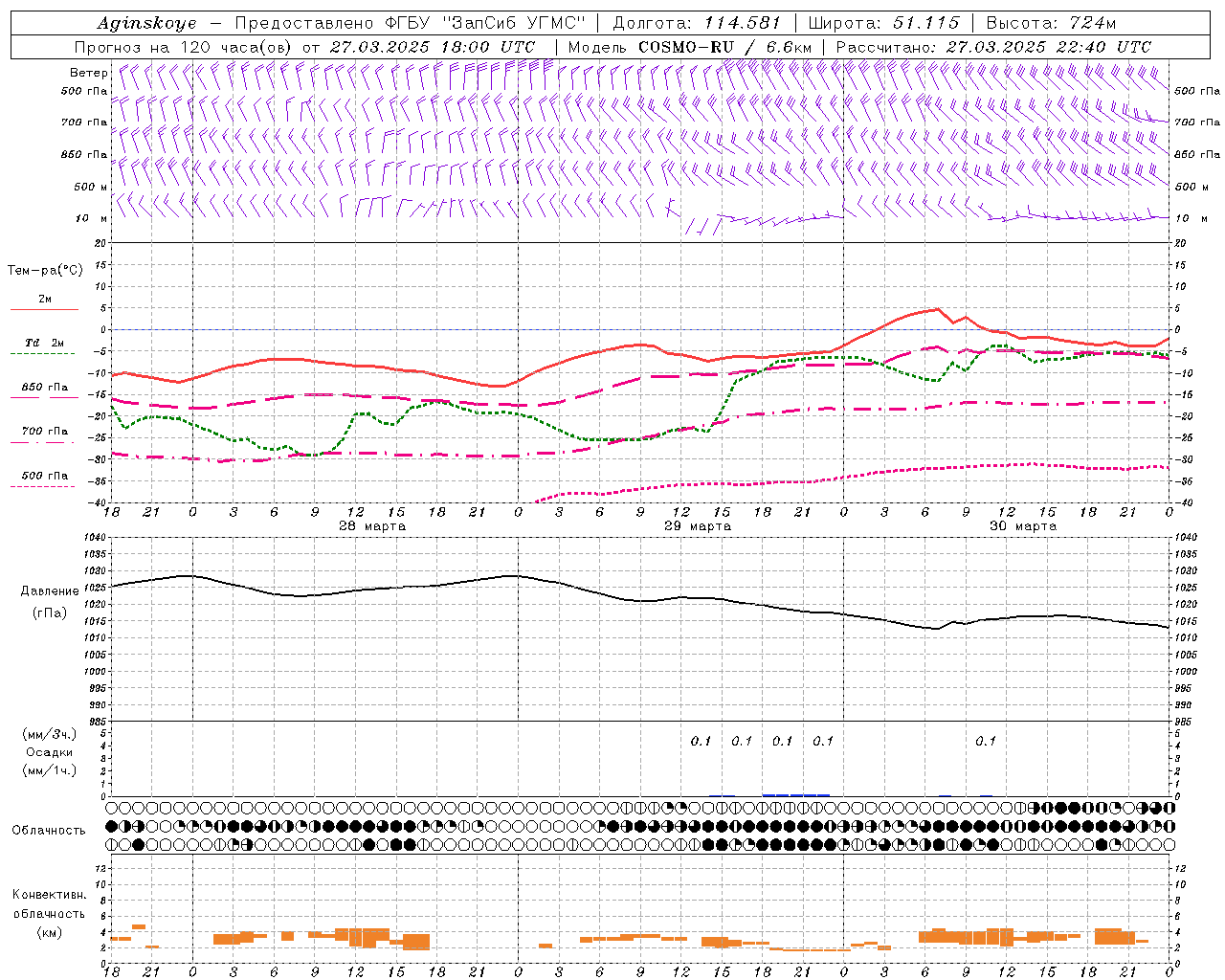Click the latitude value "Широта: 51.115"

[x=883, y=23]
